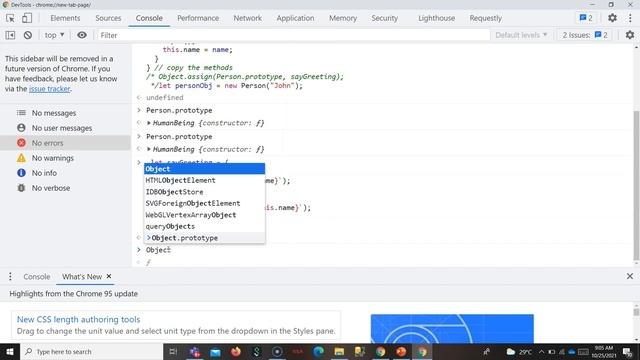Screen dimensions: 640x360
Task: Open the Sources tab
Action: (x=108, y=18)
